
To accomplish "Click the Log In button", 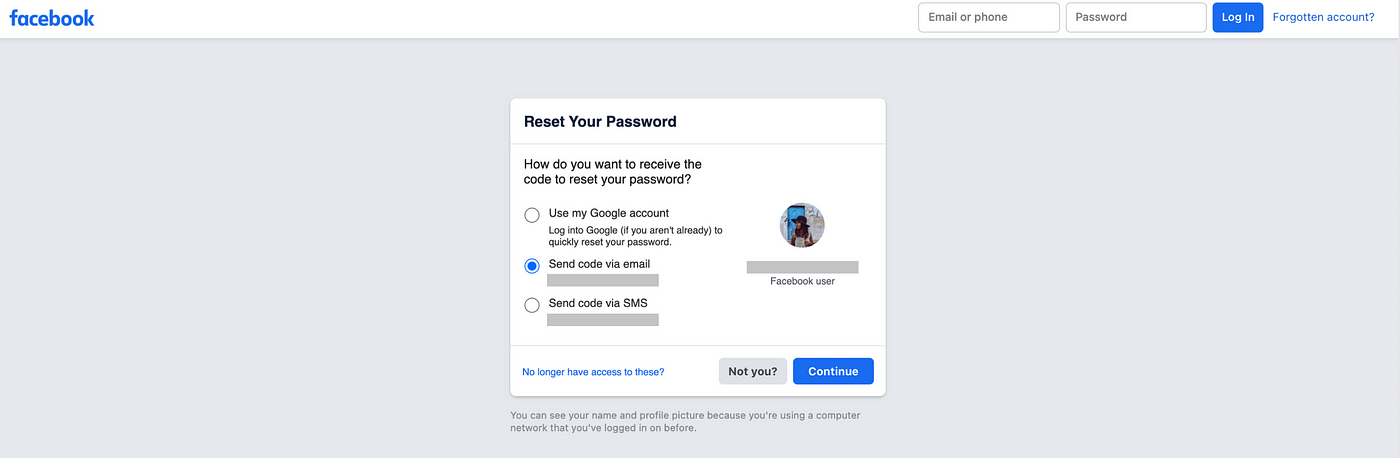I will [x=1238, y=17].
